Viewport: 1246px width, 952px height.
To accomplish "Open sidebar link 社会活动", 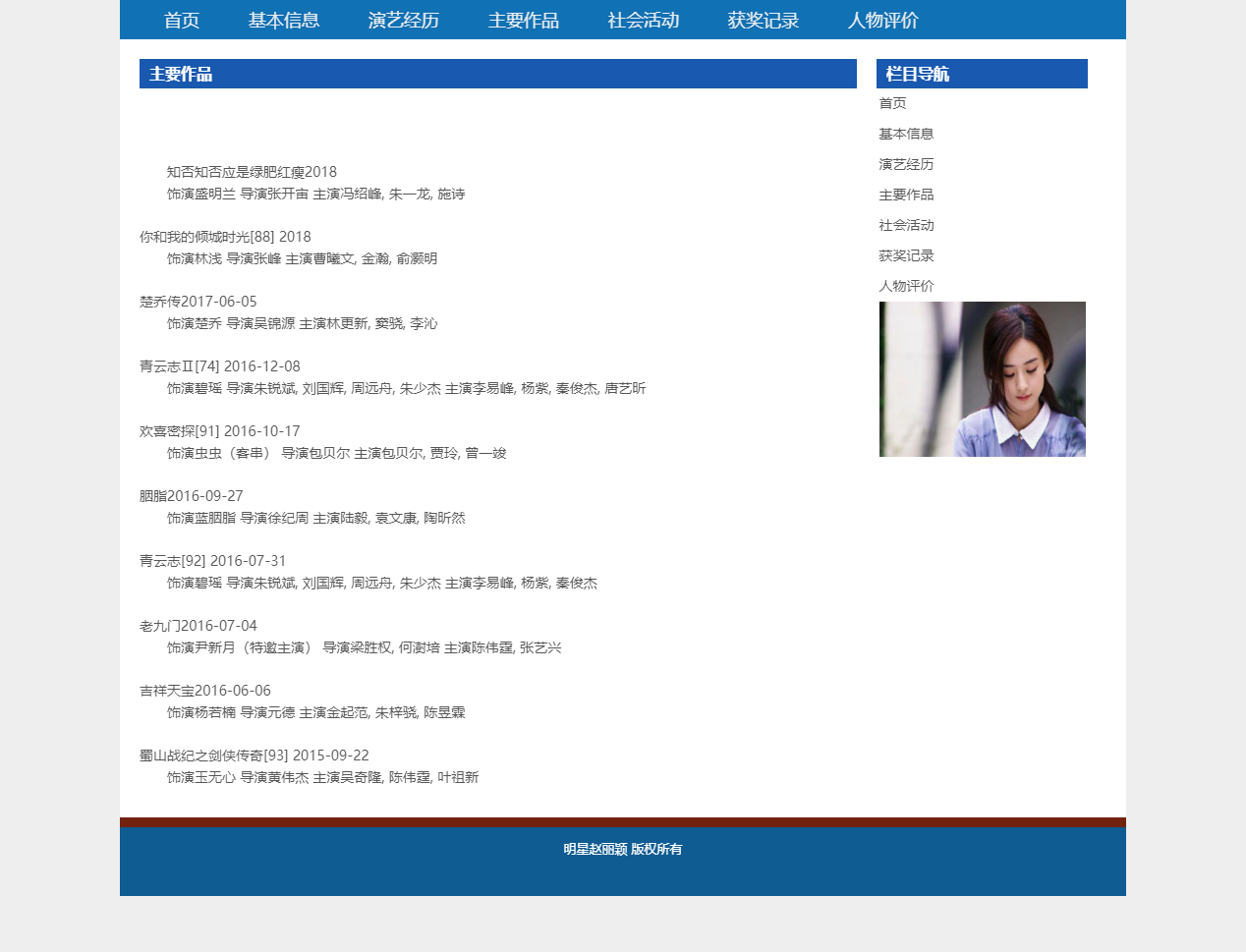I will point(906,225).
